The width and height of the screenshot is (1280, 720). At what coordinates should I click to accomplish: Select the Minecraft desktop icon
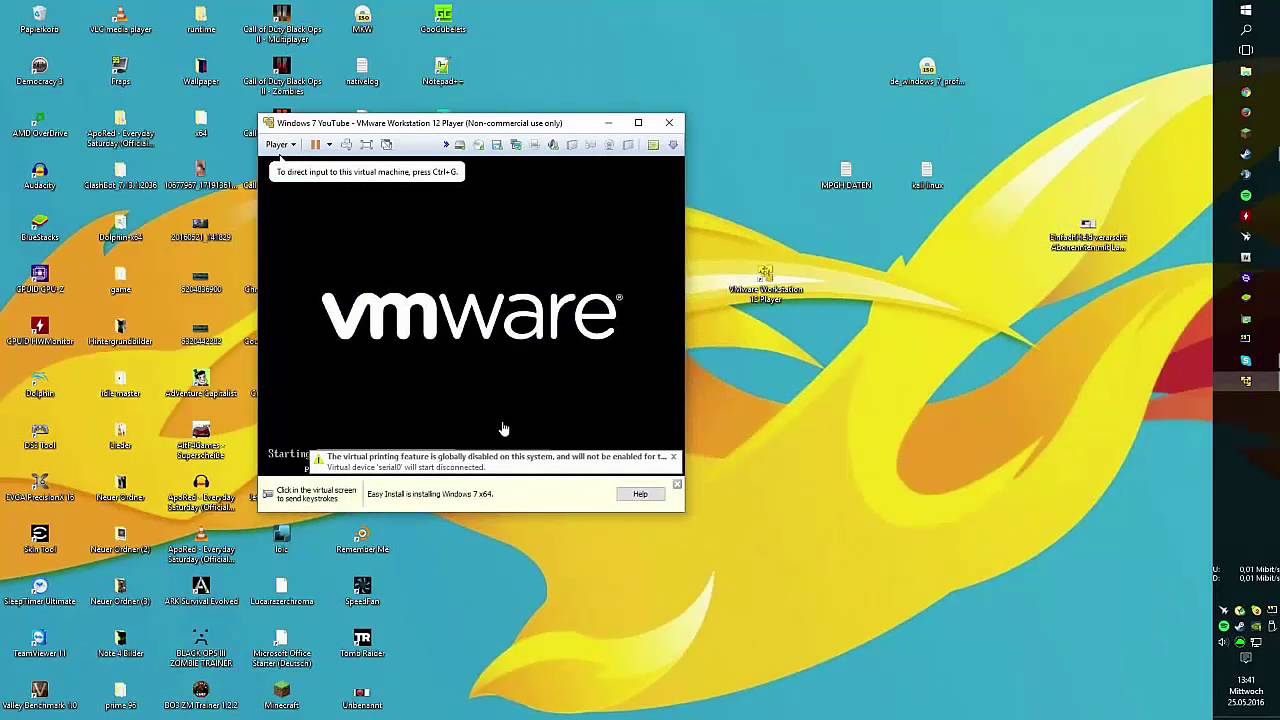point(281,695)
